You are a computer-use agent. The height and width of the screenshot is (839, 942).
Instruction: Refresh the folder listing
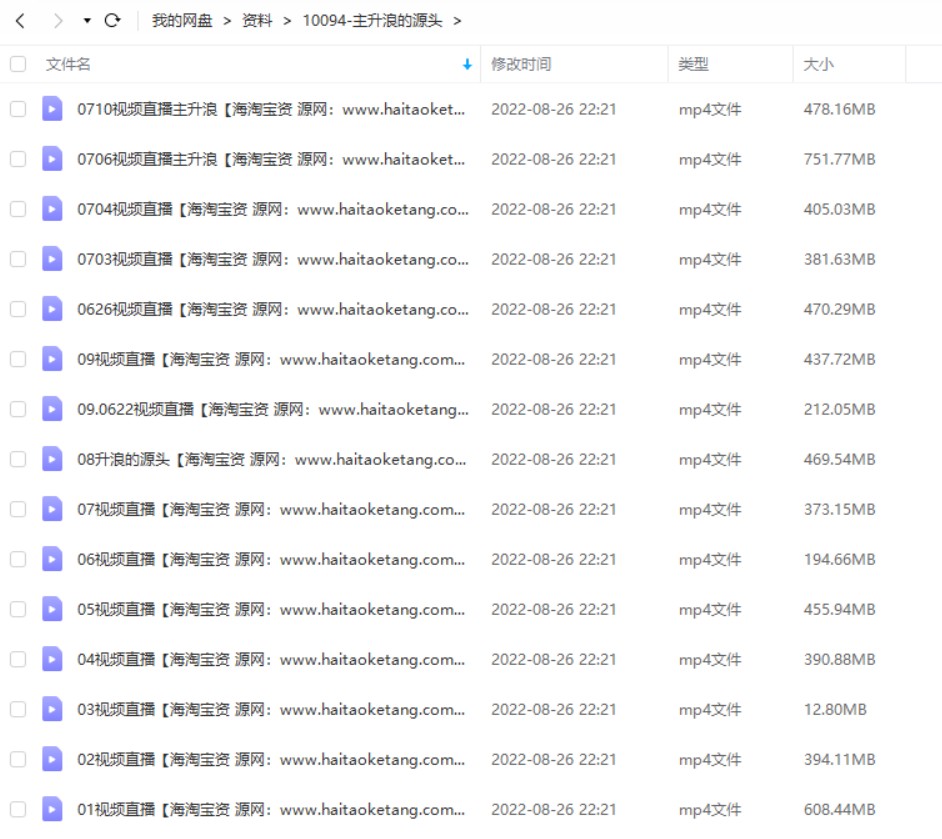(112, 21)
